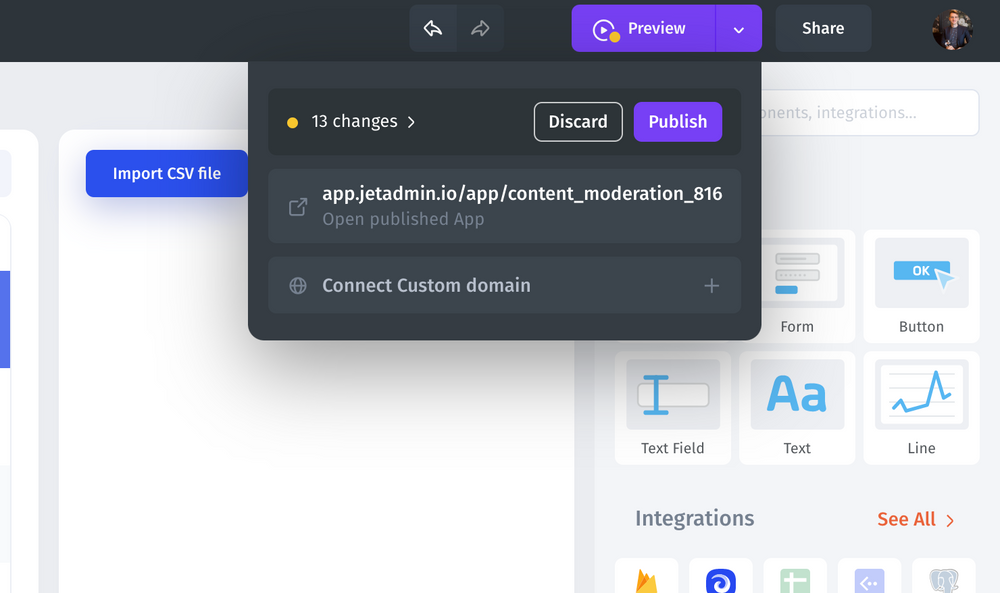The height and width of the screenshot is (593, 1000).
Task: Publish the pending changes
Action: [x=677, y=121]
